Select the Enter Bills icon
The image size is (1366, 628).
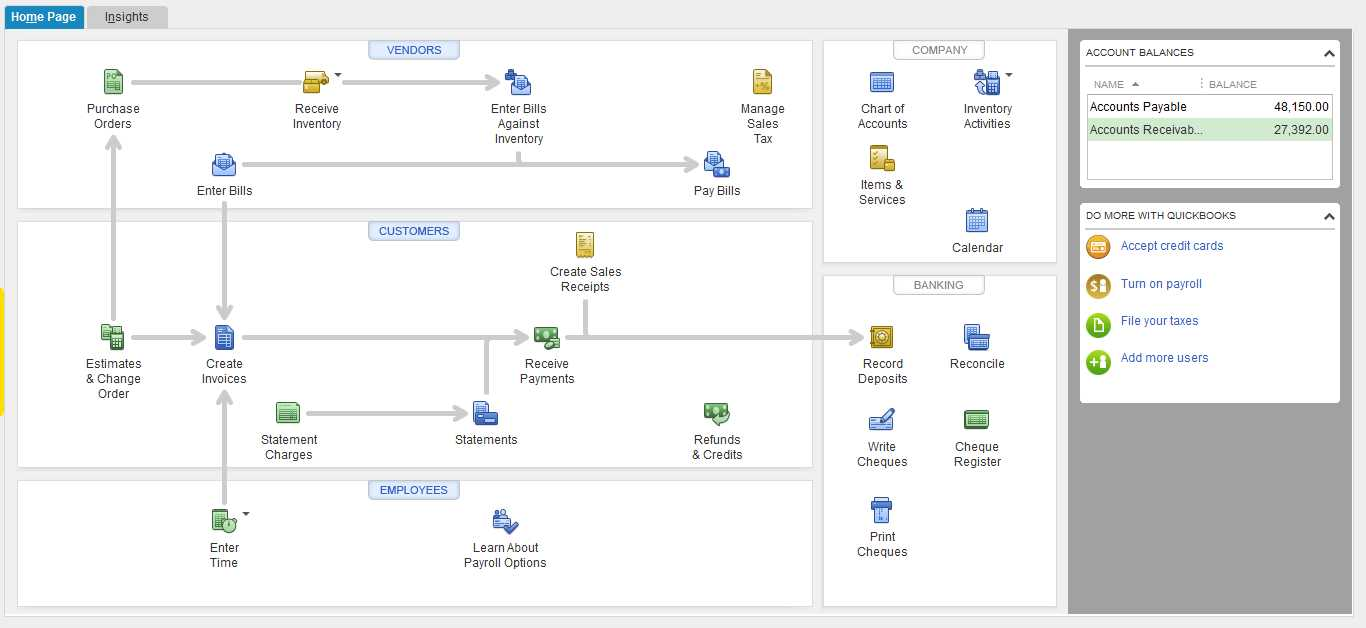224,164
